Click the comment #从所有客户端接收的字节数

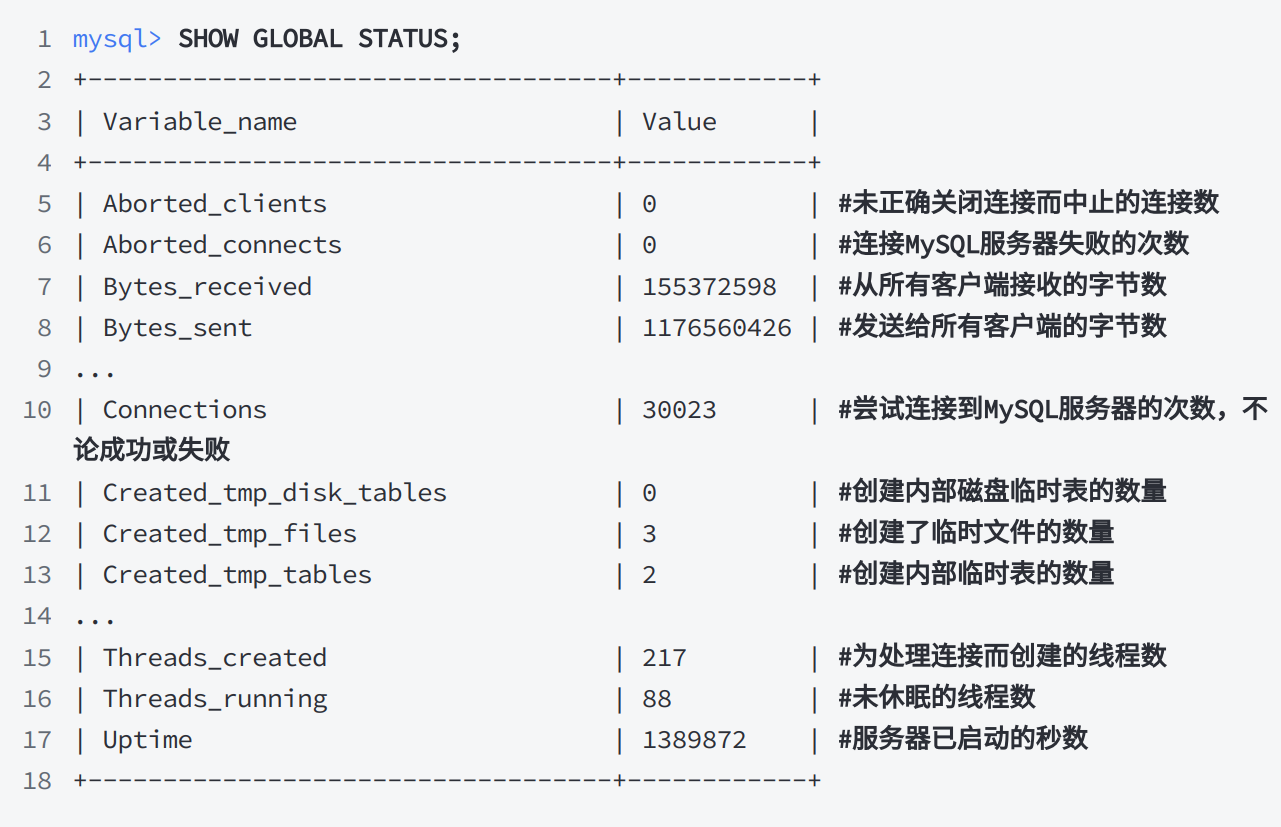click(1003, 286)
